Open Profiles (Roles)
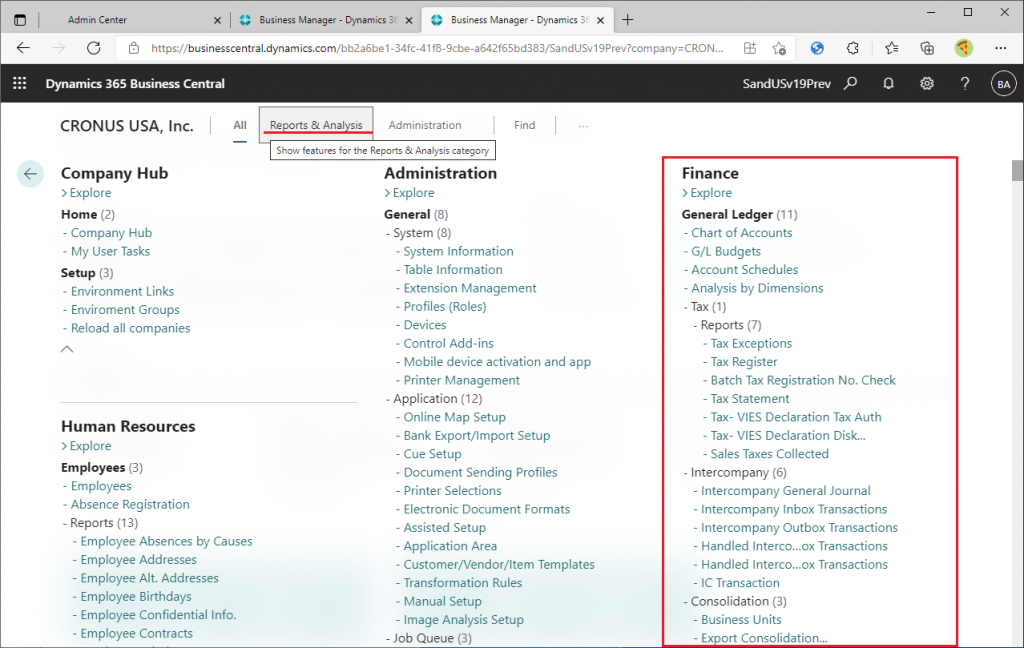This screenshot has width=1024, height=648. tap(445, 306)
